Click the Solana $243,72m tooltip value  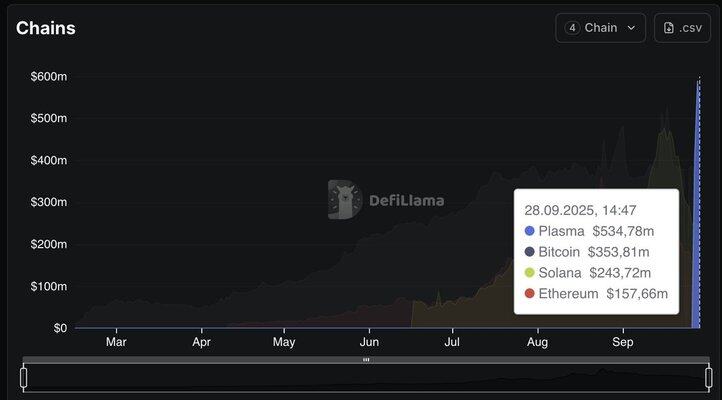click(x=620, y=272)
